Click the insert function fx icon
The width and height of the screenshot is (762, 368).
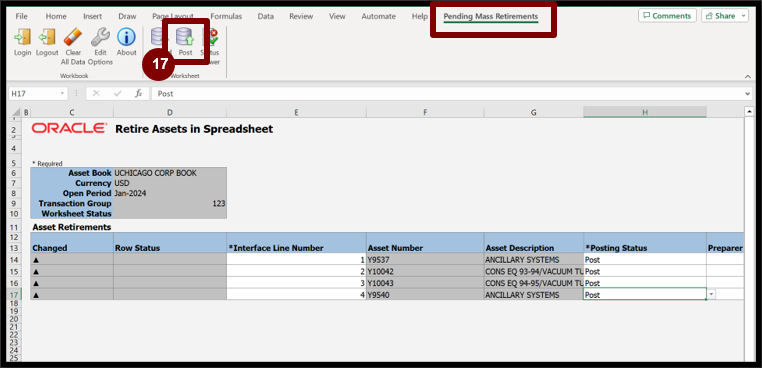coord(139,93)
